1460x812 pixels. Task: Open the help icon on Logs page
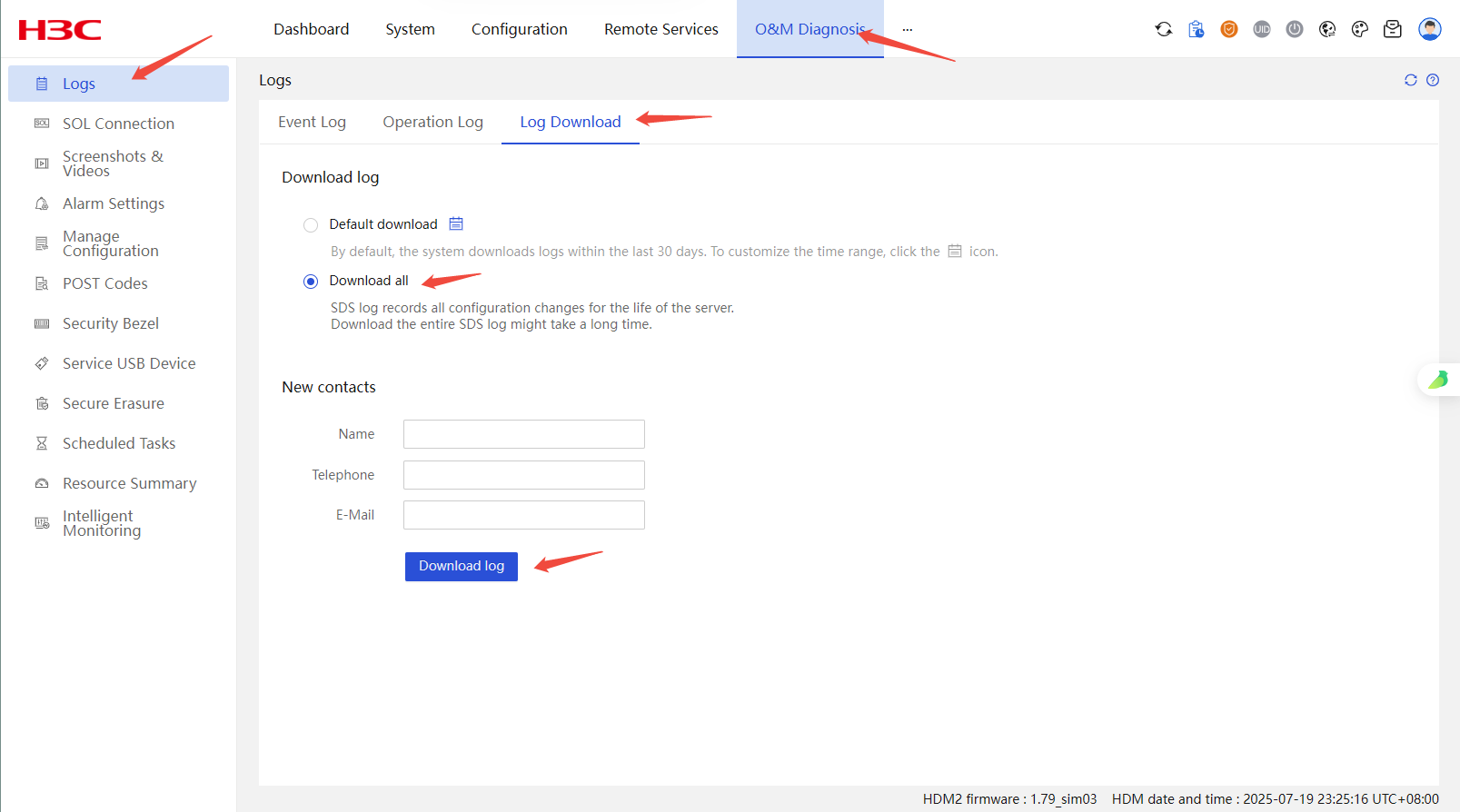(1433, 80)
